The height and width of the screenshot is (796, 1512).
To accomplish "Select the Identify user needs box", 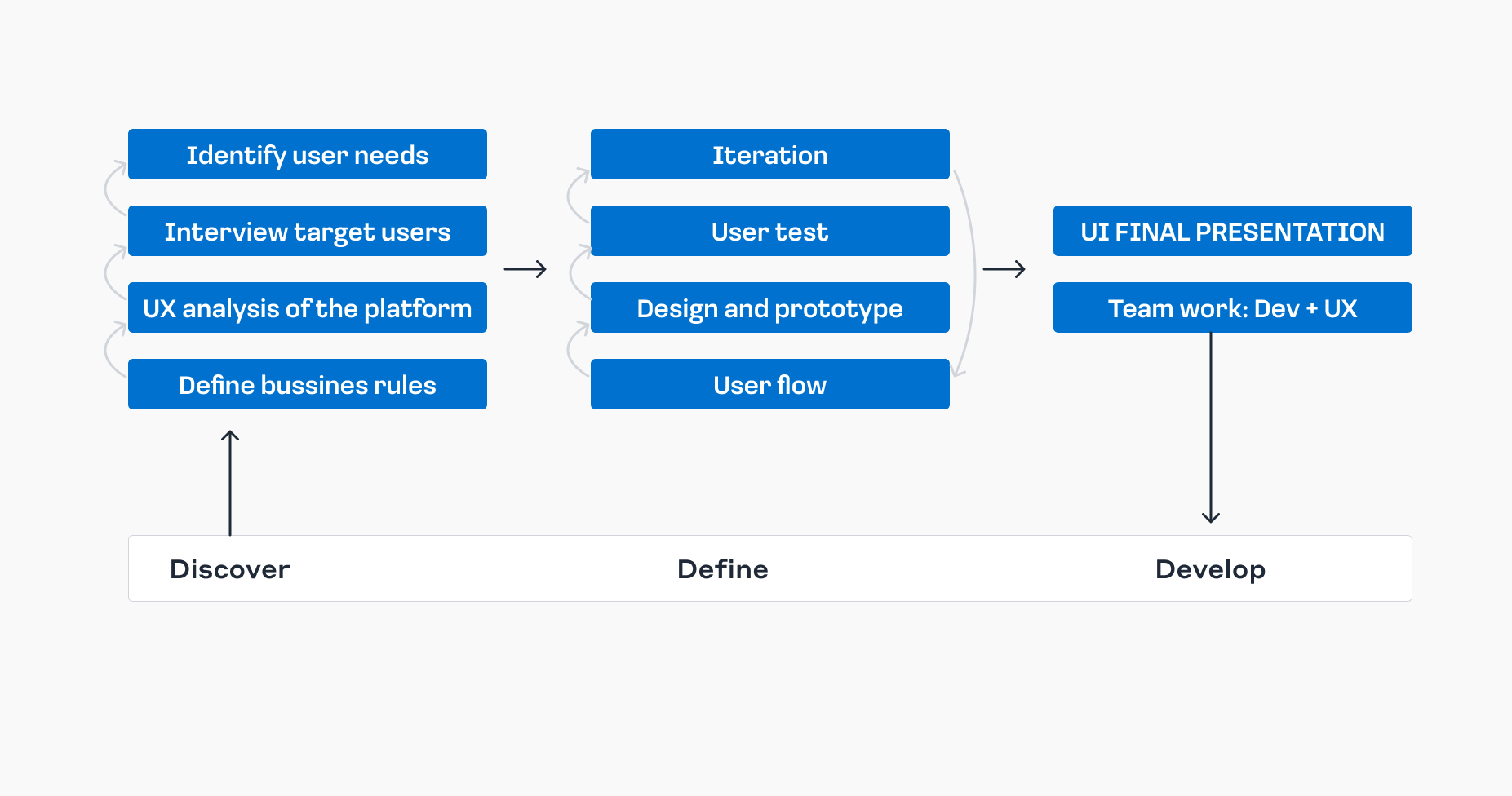I will coord(307,154).
